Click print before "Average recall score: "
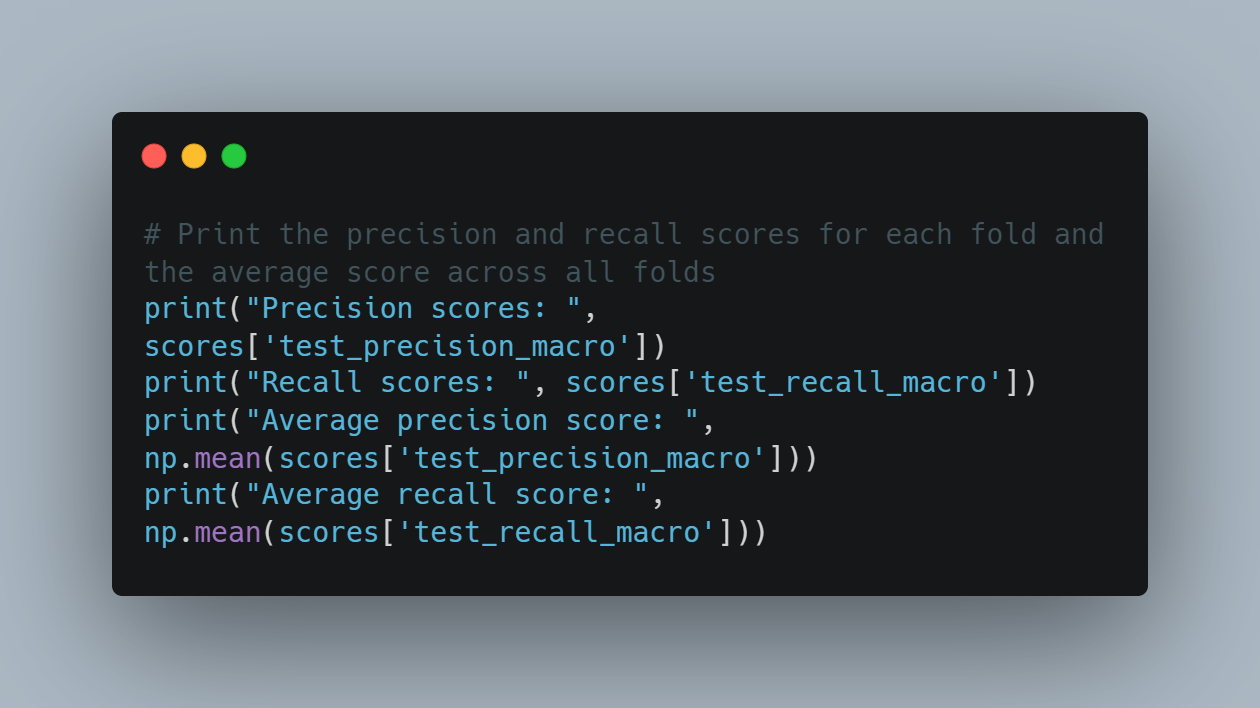1260x708 pixels. [186, 494]
